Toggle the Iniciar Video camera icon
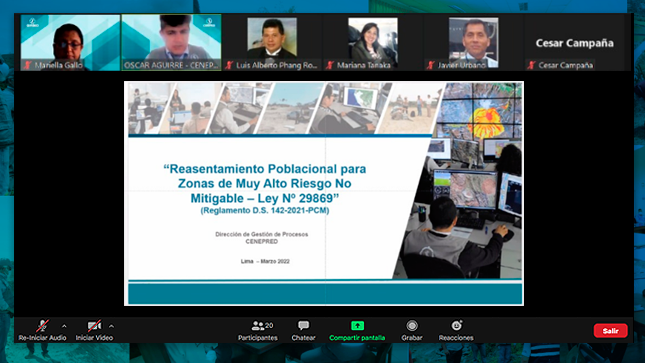Screen dimensions: 645x363 point(94,326)
